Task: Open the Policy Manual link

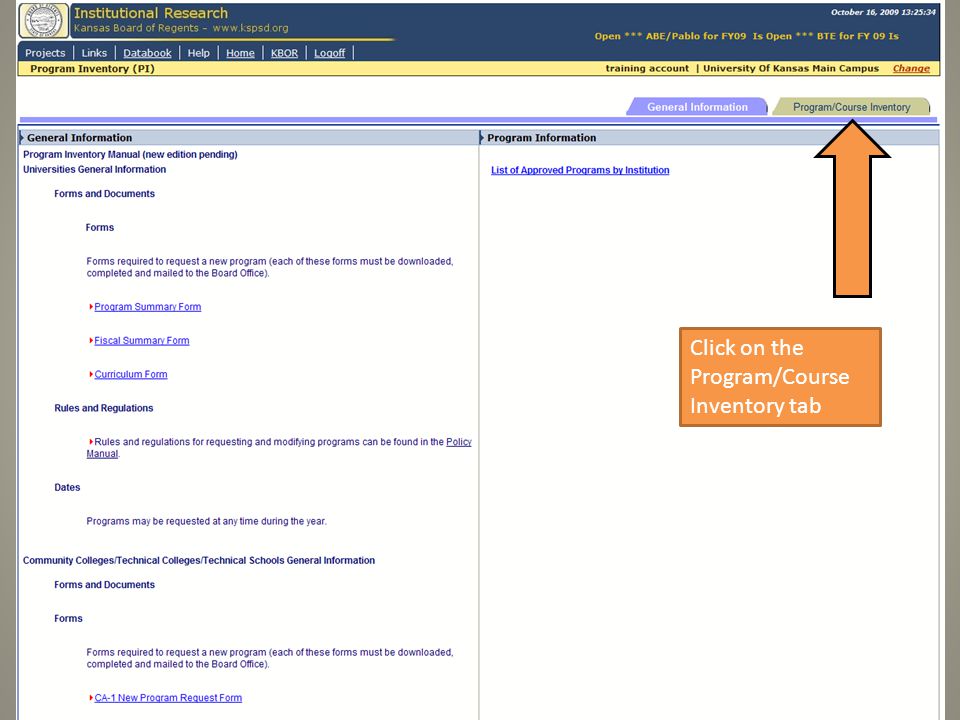Action: [459, 442]
